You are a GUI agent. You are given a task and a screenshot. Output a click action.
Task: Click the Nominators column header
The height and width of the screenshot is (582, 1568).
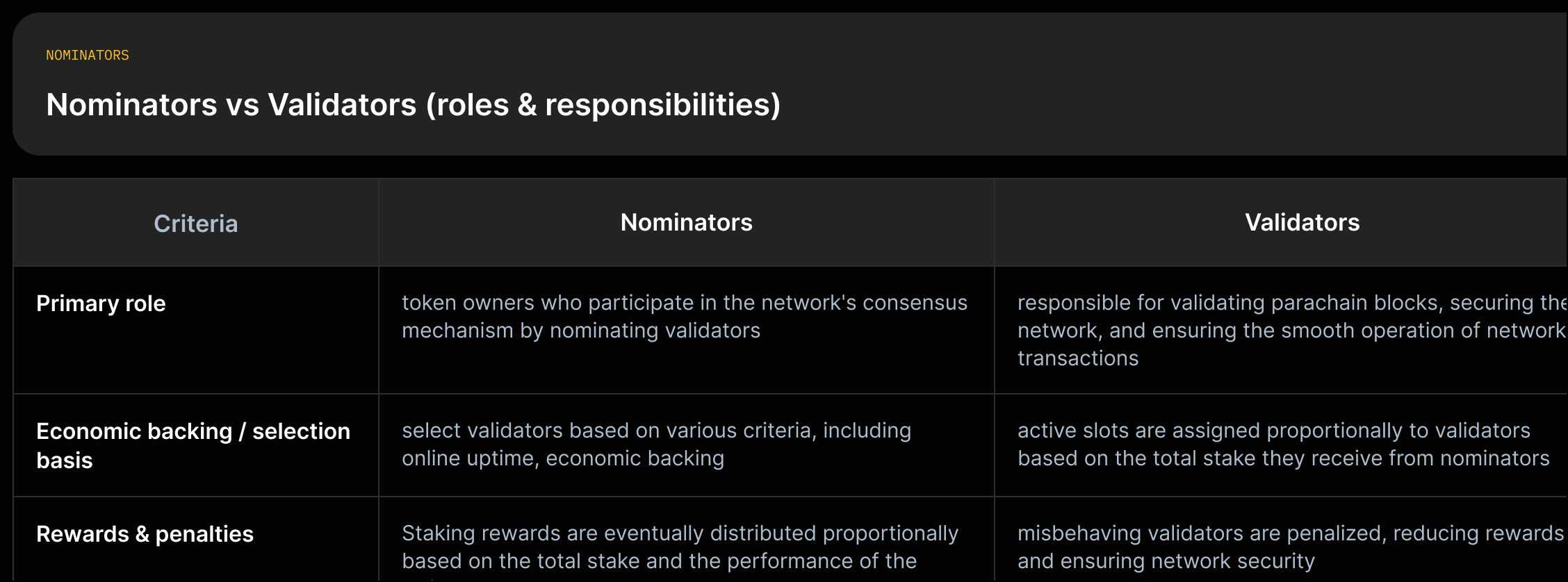(x=686, y=222)
